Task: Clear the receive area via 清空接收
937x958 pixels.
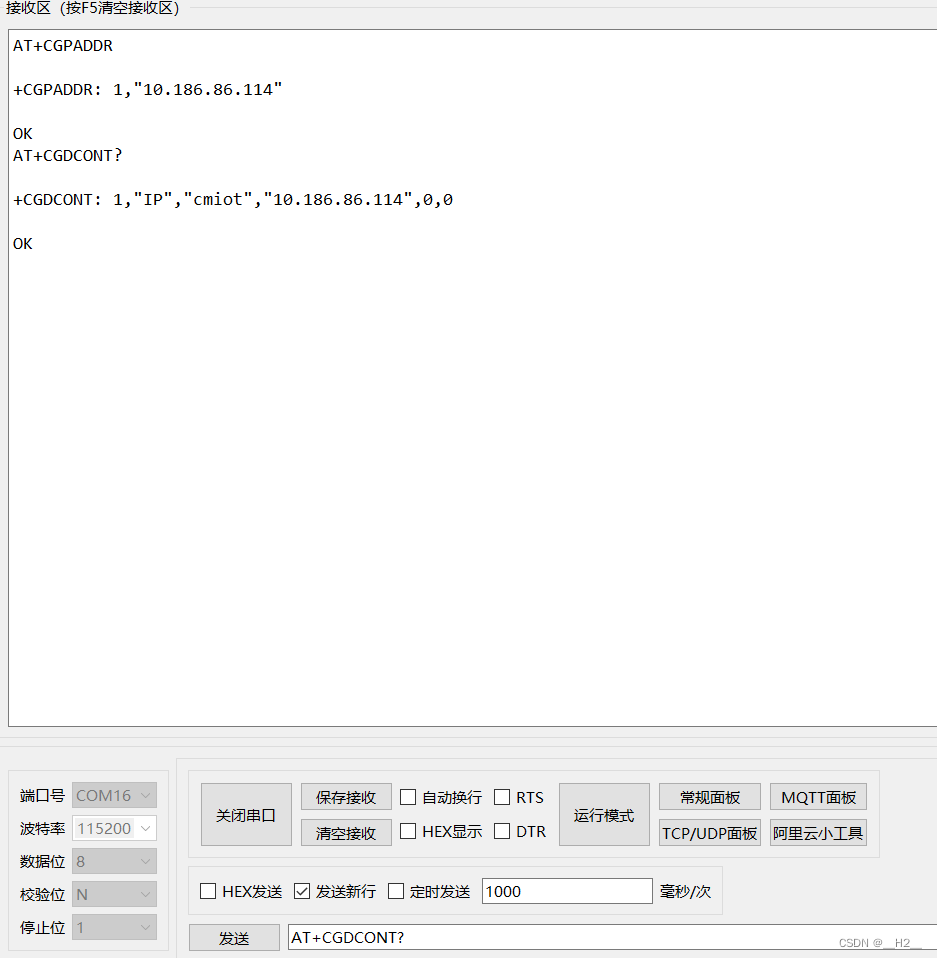Action: tap(346, 833)
